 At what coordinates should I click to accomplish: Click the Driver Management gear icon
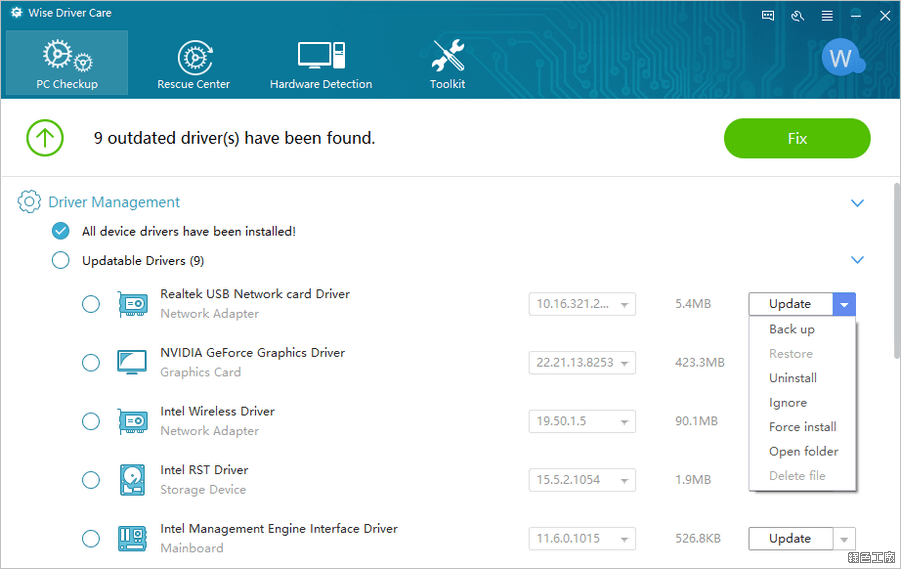pyautogui.click(x=29, y=202)
